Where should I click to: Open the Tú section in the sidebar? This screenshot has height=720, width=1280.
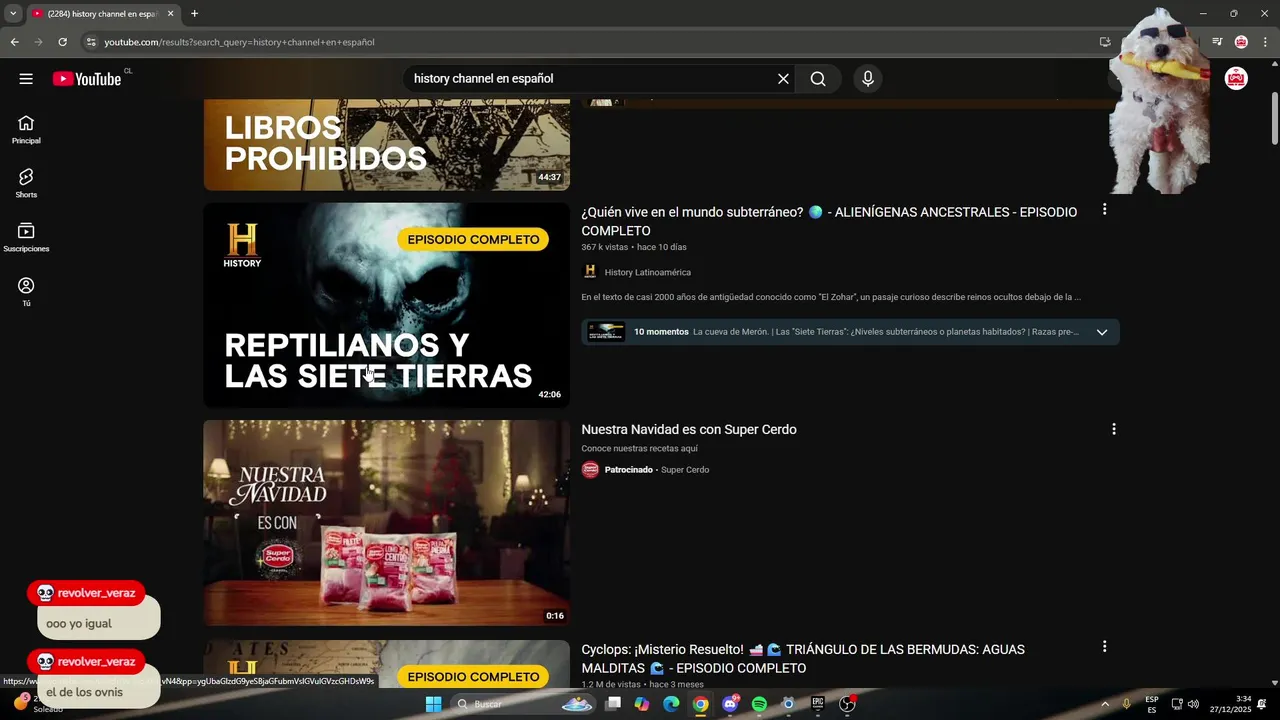pyautogui.click(x=26, y=291)
